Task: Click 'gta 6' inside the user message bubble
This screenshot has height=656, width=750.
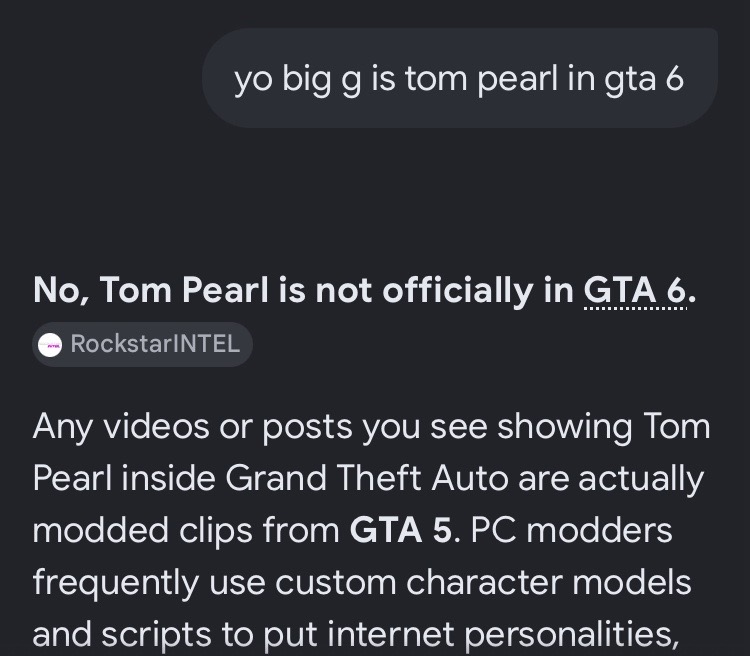Action: (x=644, y=79)
